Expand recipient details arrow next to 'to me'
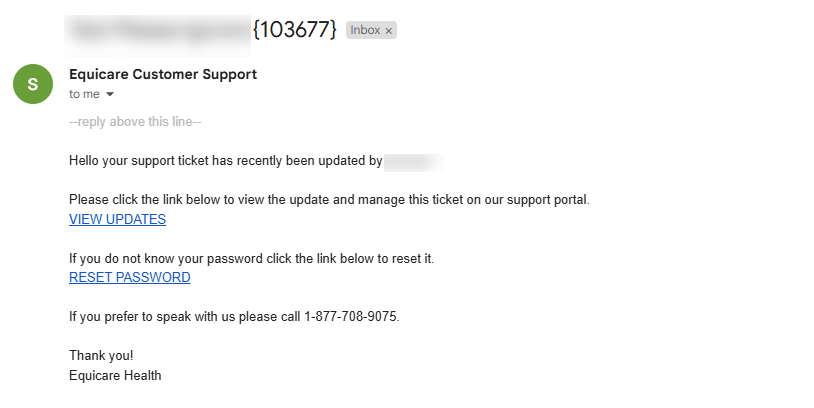The width and height of the screenshot is (814, 408). pyautogui.click(x=110, y=94)
